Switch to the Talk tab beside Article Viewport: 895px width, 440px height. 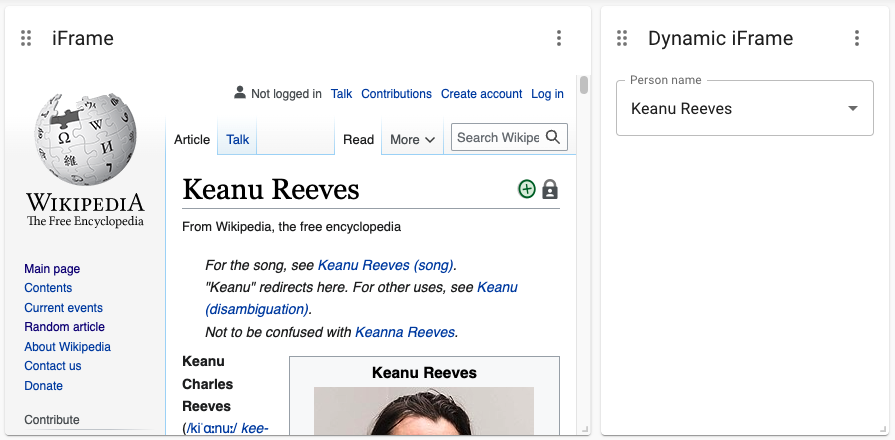[237, 139]
